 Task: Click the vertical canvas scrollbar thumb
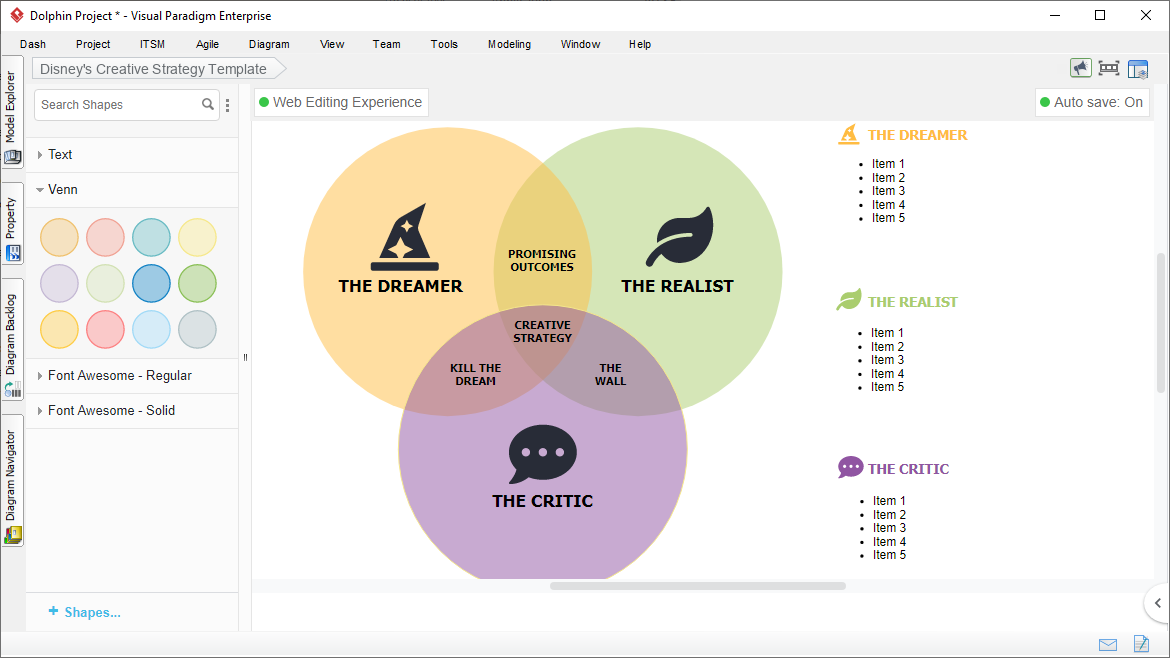[1160, 322]
